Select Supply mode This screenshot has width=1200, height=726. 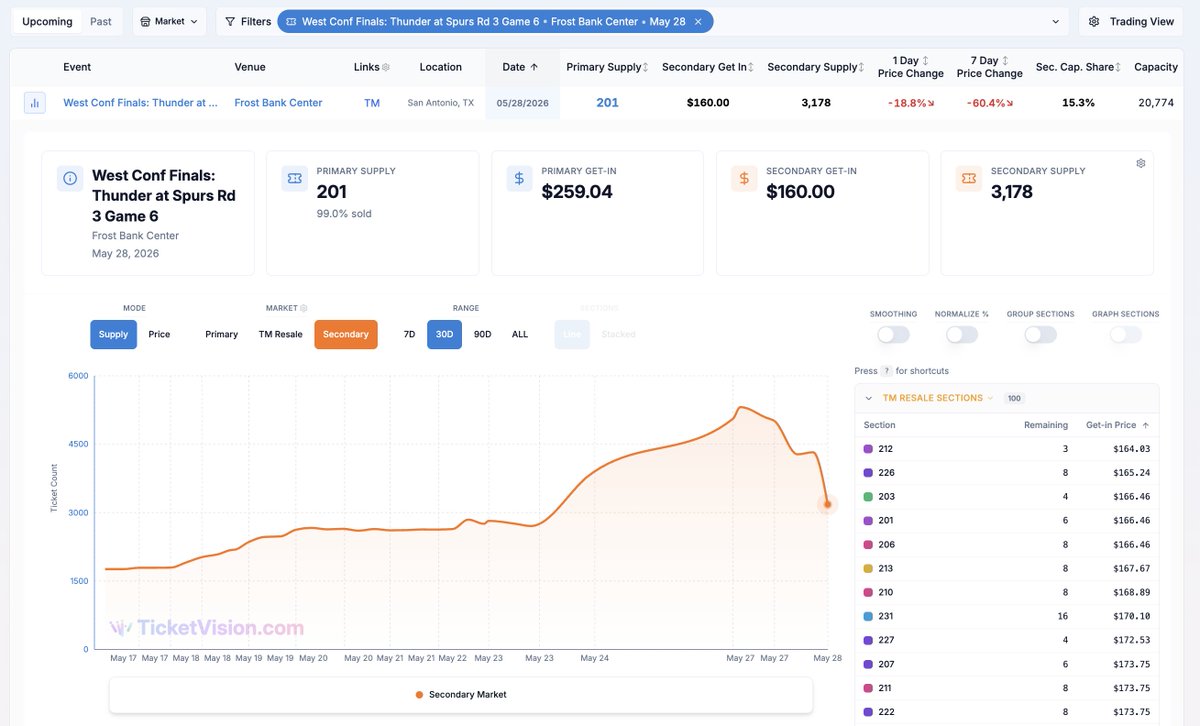[x=113, y=334]
